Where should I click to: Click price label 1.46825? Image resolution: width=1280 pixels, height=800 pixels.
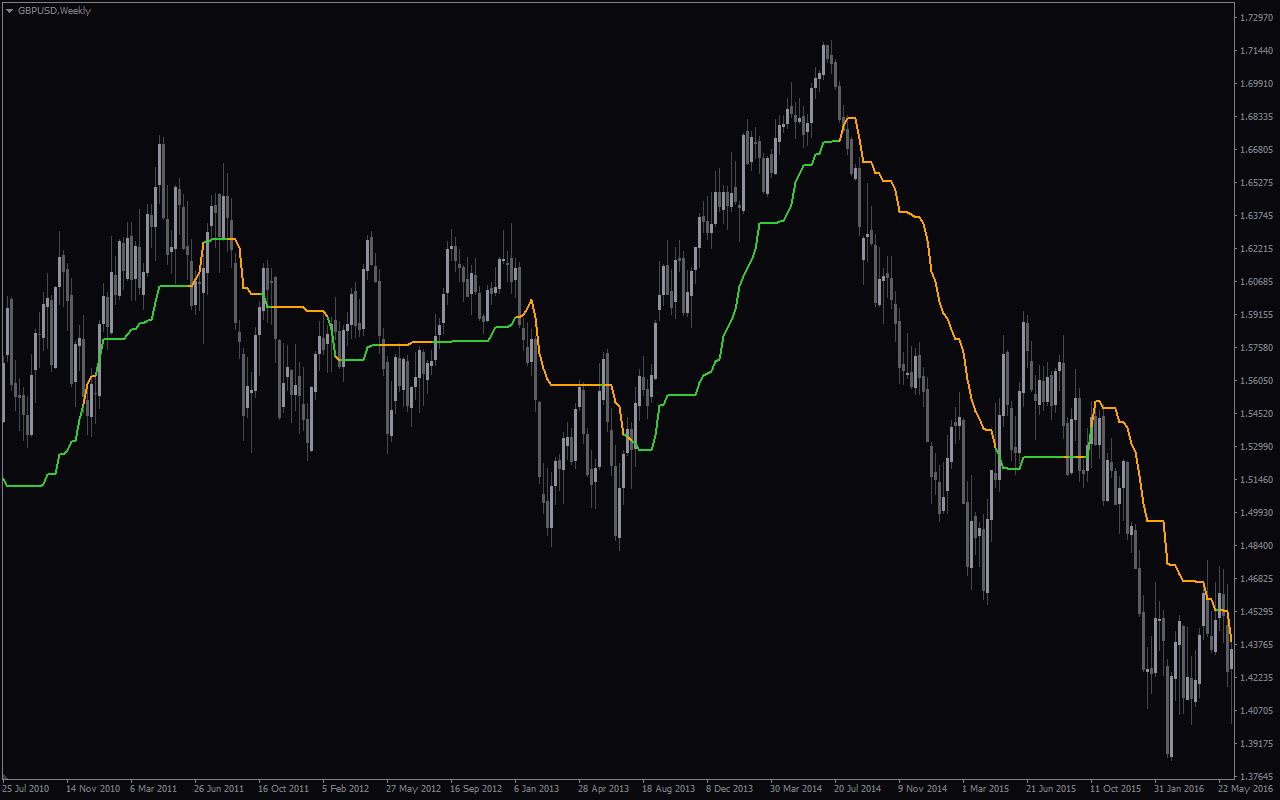[1256, 579]
